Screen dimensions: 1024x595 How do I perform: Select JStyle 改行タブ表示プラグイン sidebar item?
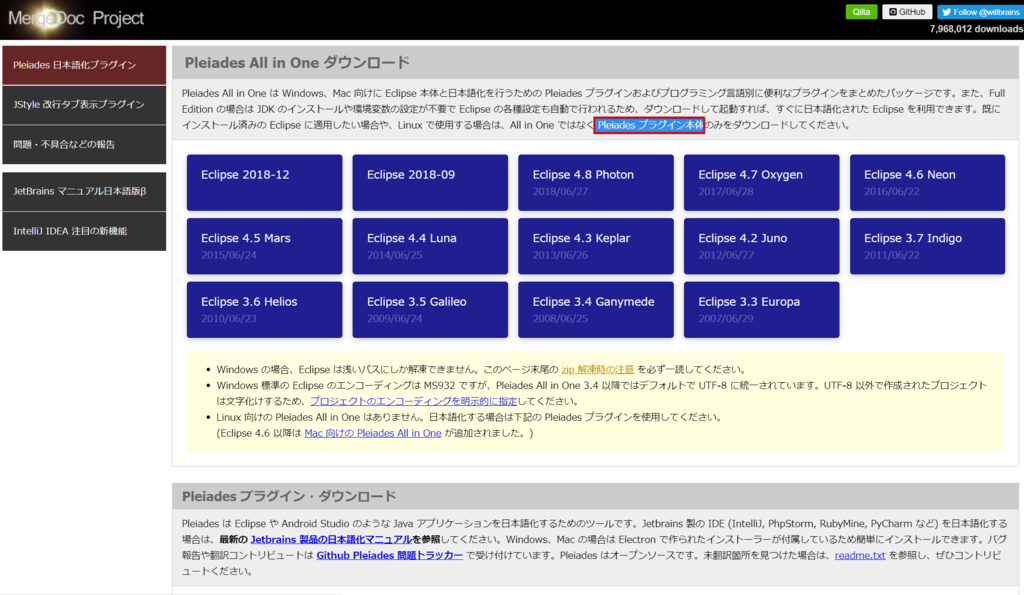coord(84,105)
